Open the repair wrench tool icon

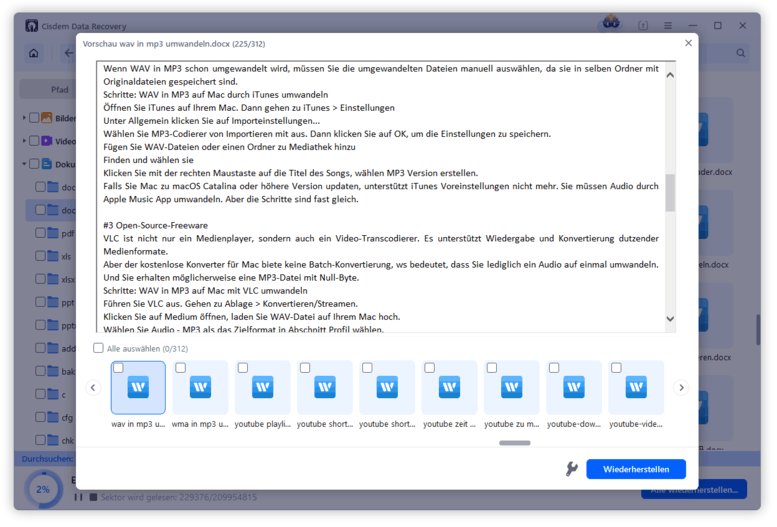[571, 469]
